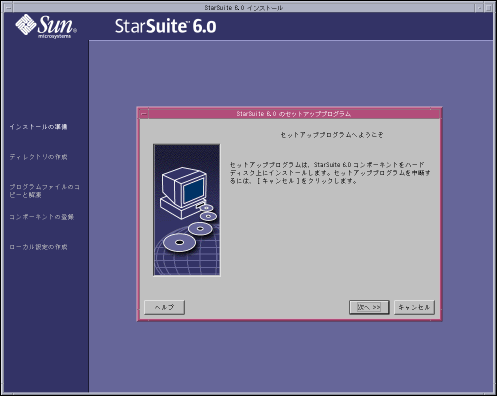This screenshot has height=396, width=497.
Task: Click the setup description paragraph text
Action: (x=330, y=173)
